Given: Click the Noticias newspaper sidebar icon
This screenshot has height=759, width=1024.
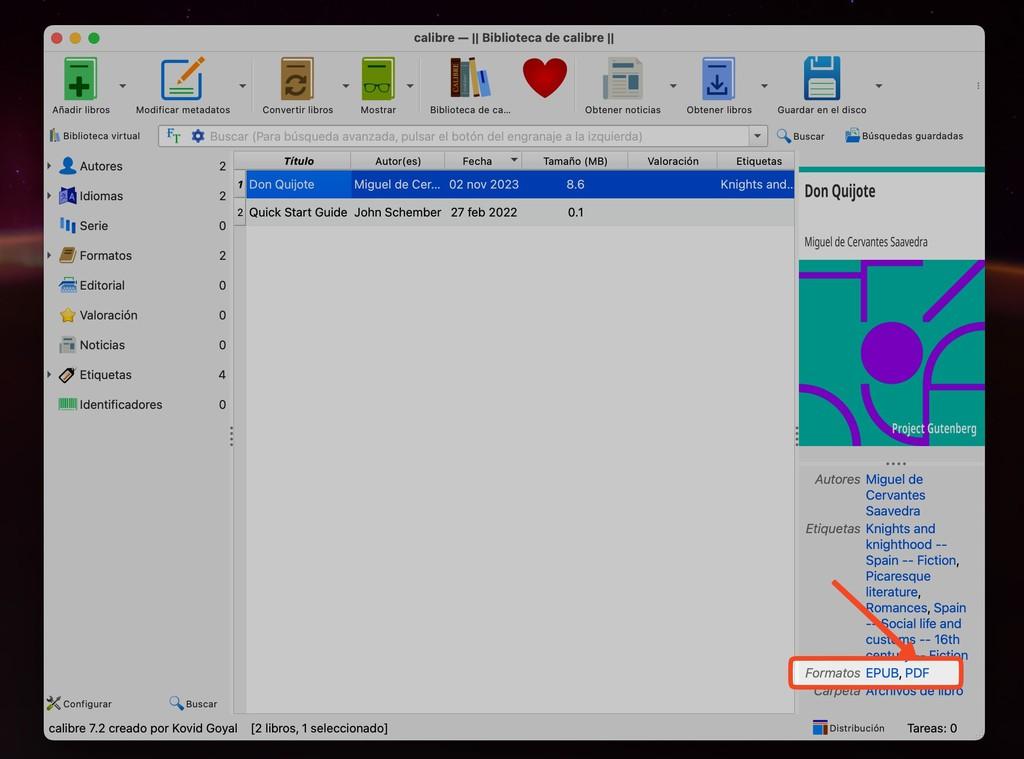Looking at the screenshot, I should (x=67, y=344).
